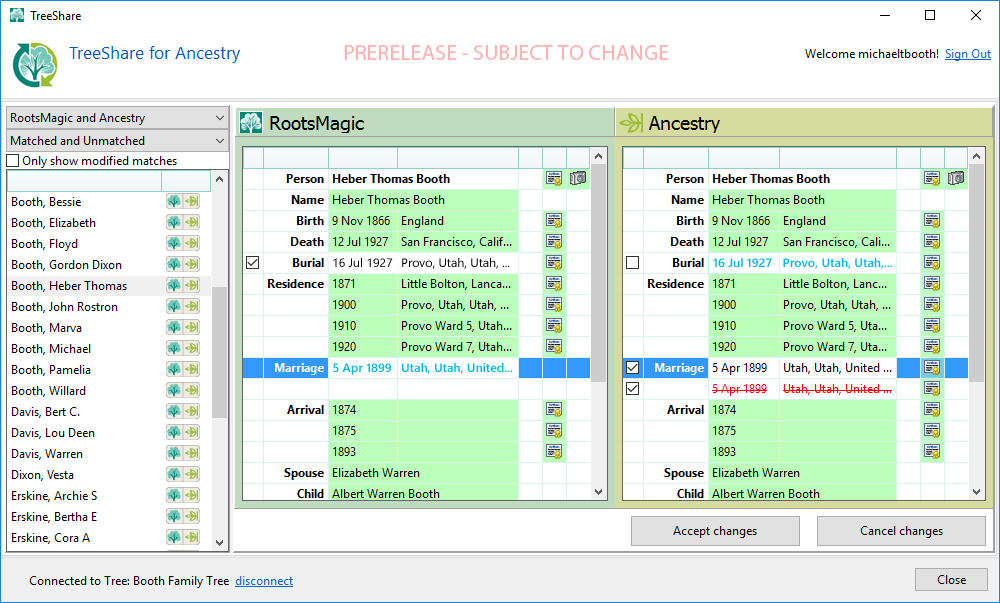1000x603 pixels.
Task: Click RootsMagic panel scroll down arrow
Action: [x=598, y=491]
